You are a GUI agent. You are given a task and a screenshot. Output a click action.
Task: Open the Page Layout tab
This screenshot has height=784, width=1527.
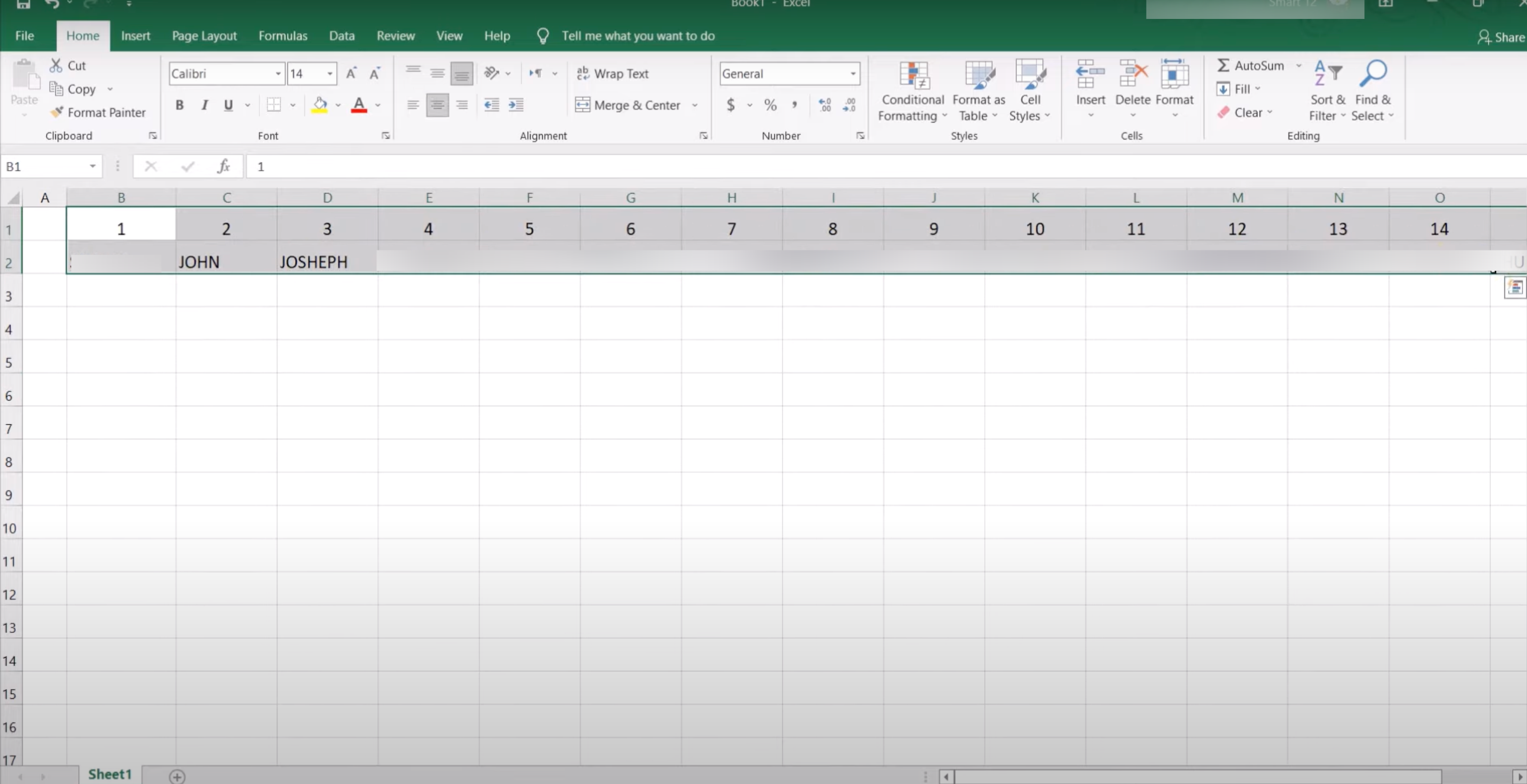(x=204, y=36)
